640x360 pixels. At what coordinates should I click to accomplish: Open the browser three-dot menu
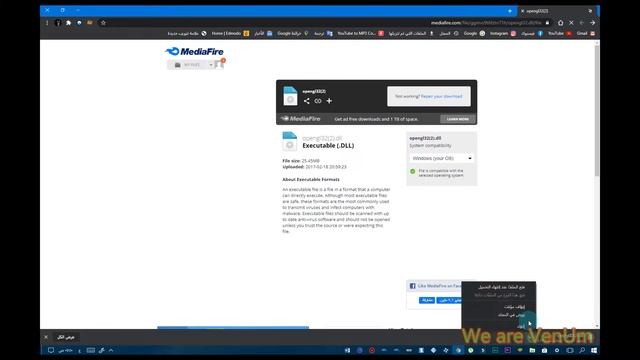(x=47, y=23)
